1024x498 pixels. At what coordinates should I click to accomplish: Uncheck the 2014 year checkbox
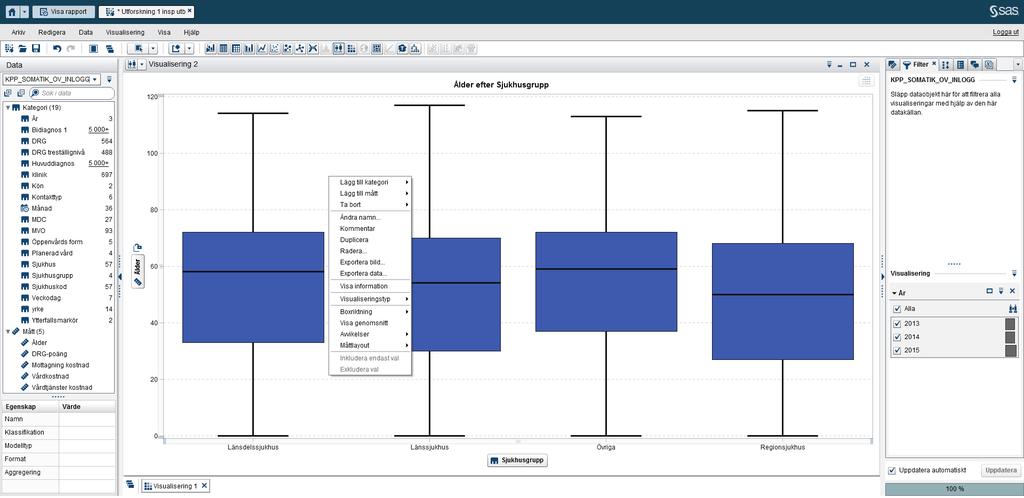point(897,337)
